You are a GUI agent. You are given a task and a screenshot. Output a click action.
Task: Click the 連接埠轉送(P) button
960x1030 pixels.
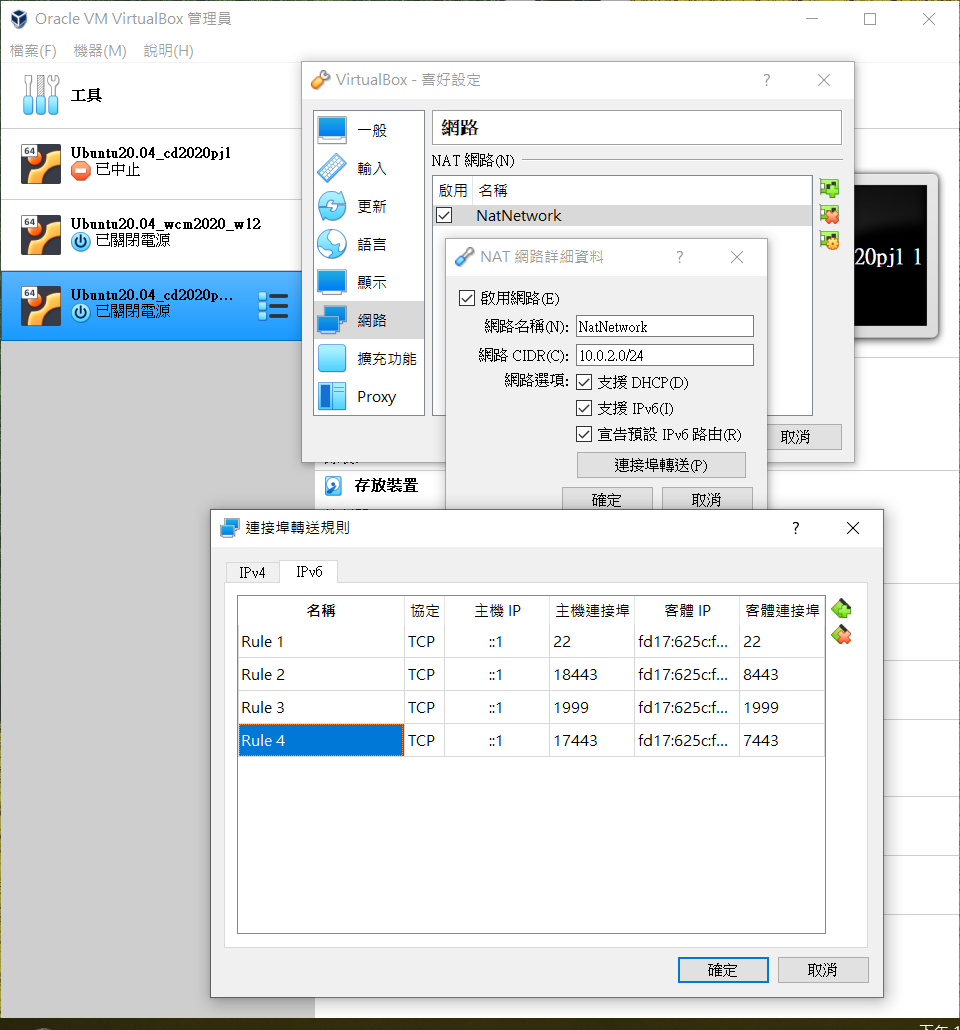661,465
